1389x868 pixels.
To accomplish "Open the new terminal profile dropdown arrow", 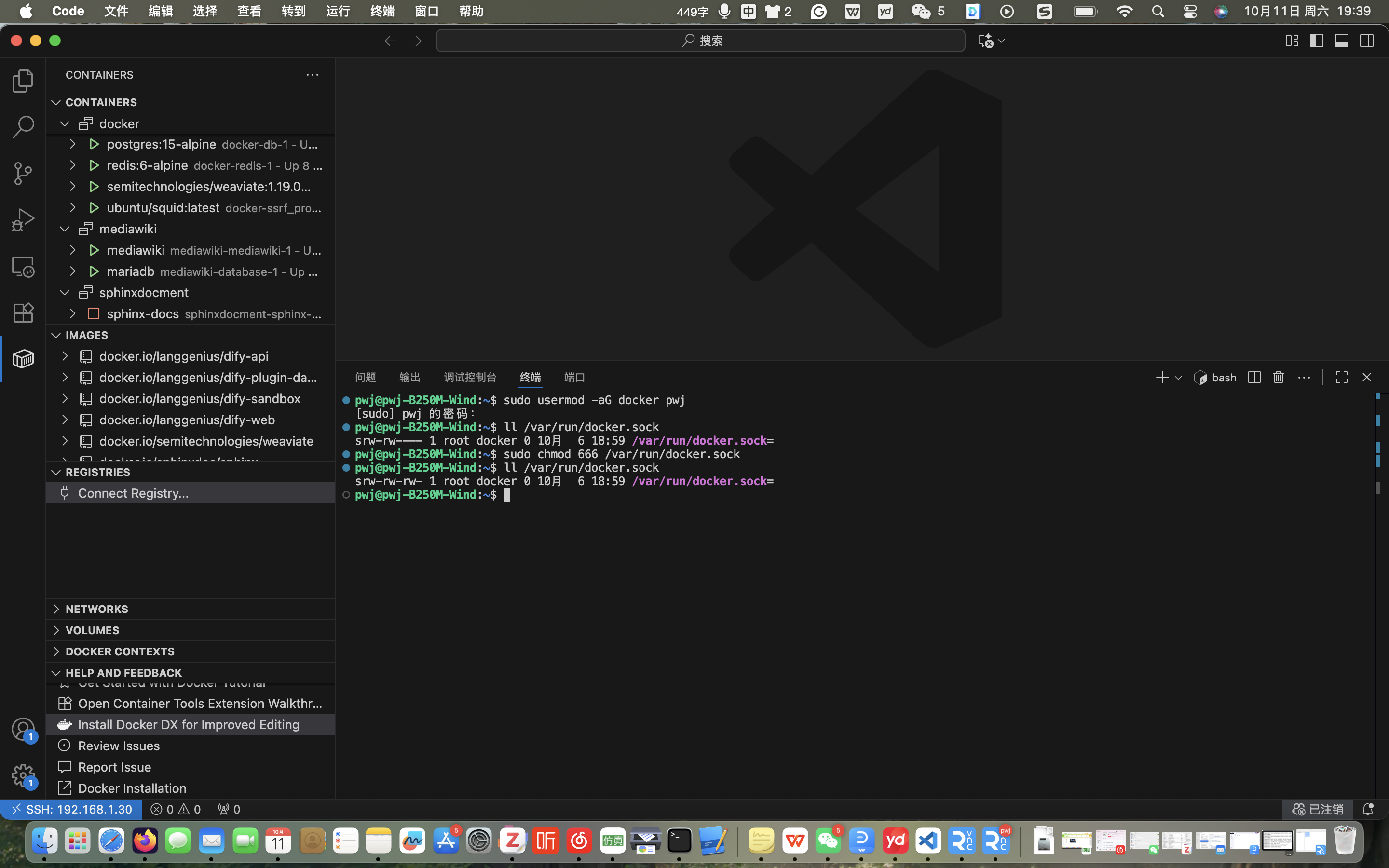I will (x=1178, y=378).
